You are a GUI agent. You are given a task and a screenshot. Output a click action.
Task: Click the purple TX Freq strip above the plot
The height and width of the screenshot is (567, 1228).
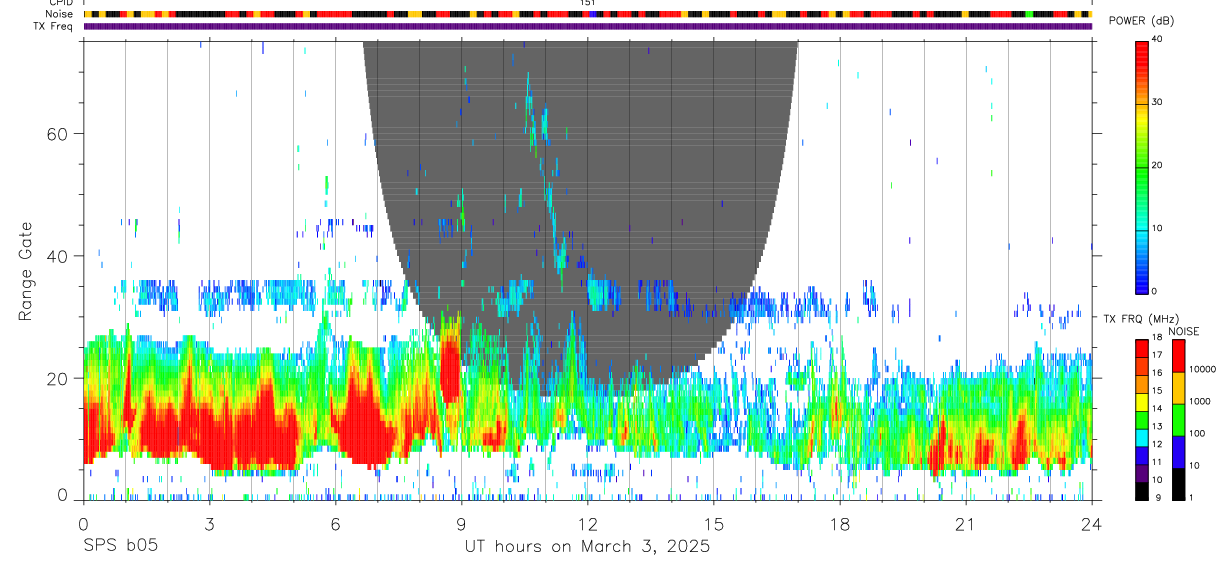pyautogui.click(x=587, y=26)
